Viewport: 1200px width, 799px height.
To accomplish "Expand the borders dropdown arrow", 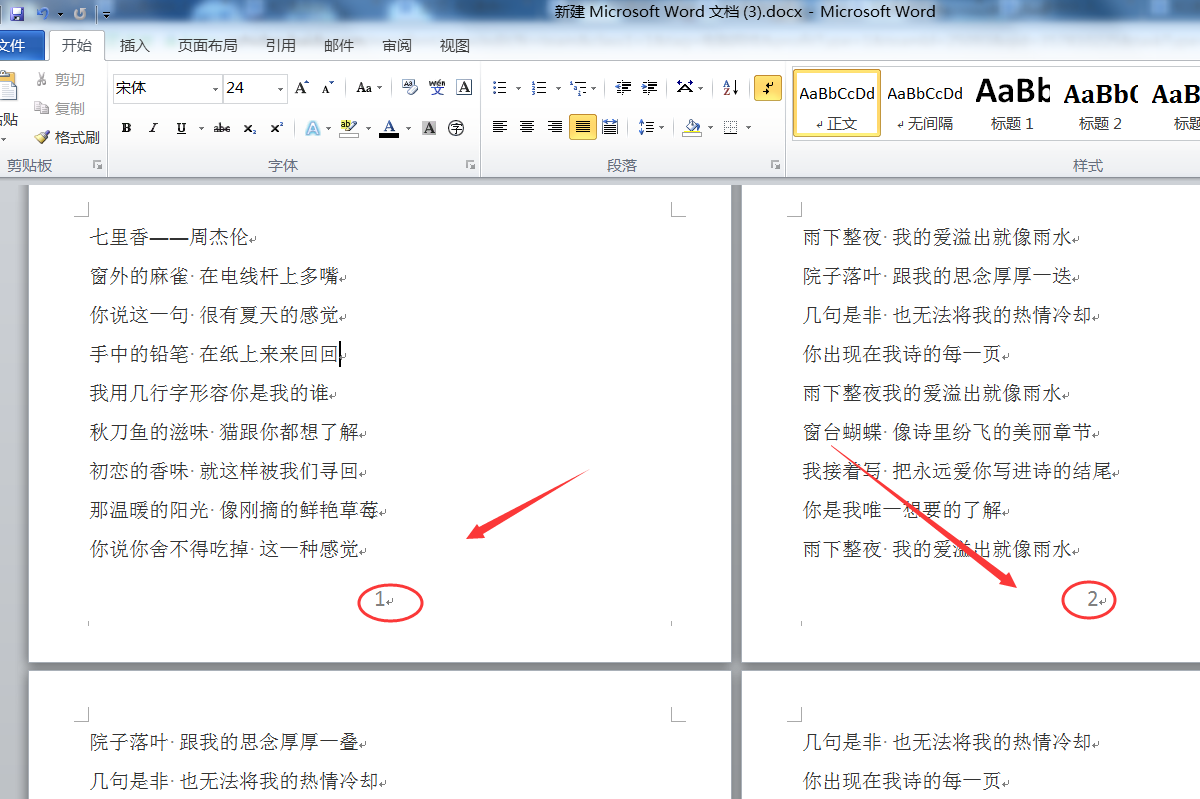I will coord(748,127).
